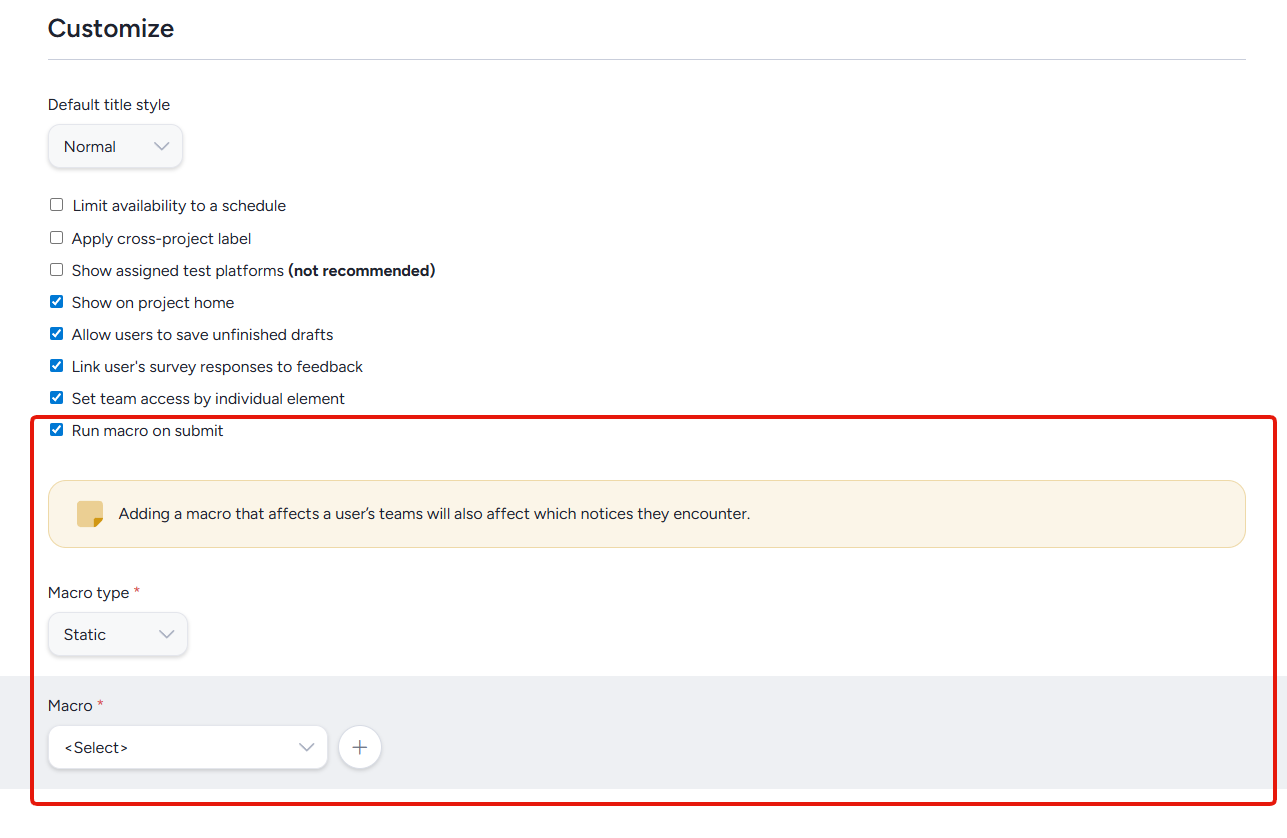Uncheck the Run macro on submit option
The image size is (1287, 838).
coord(57,430)
